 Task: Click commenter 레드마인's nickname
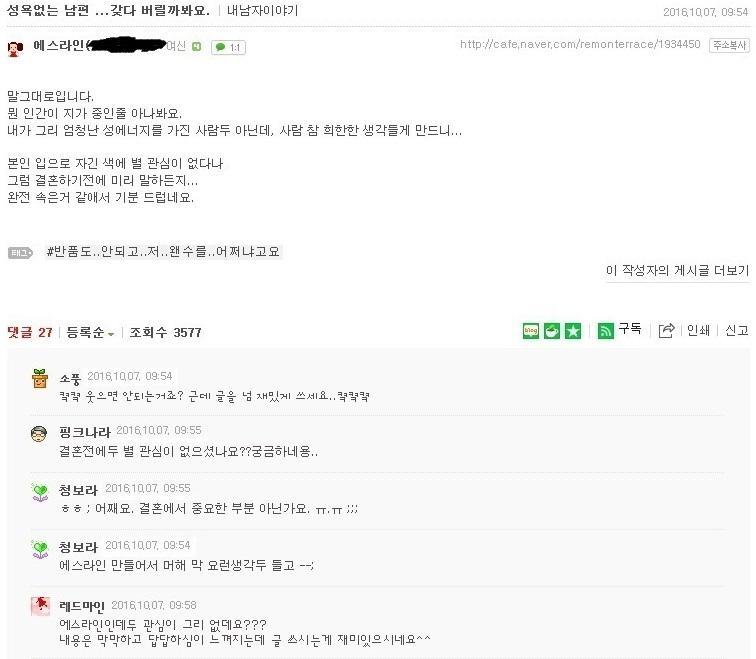pos(81,606)
